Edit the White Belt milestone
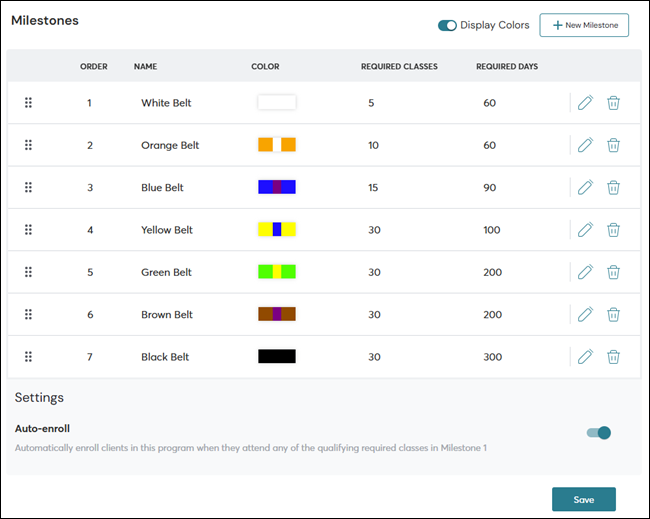Screen dimensions: 650x519 coord(585,103)
